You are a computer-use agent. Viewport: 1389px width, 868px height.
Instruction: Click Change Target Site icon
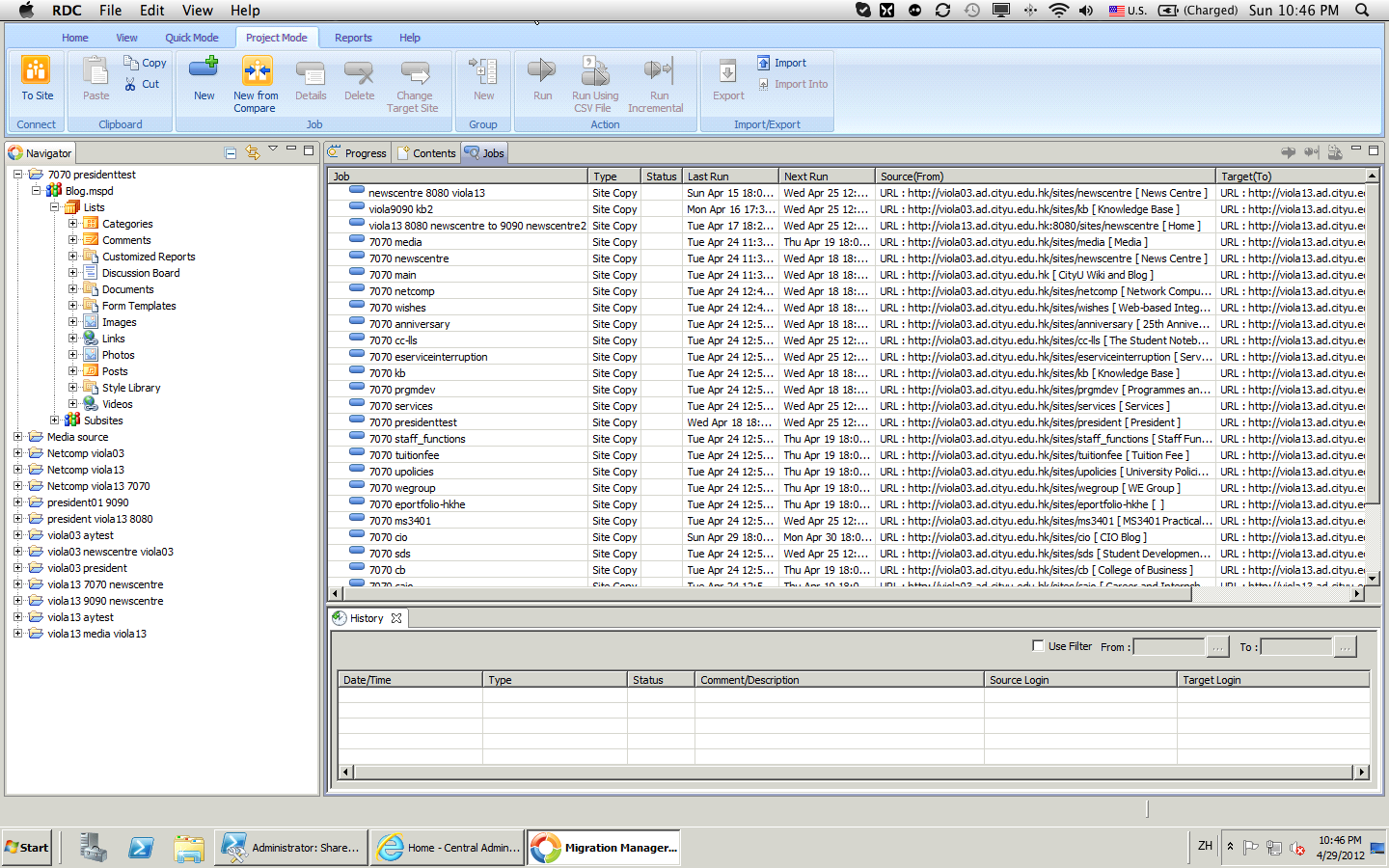click(x=415, y=71)
